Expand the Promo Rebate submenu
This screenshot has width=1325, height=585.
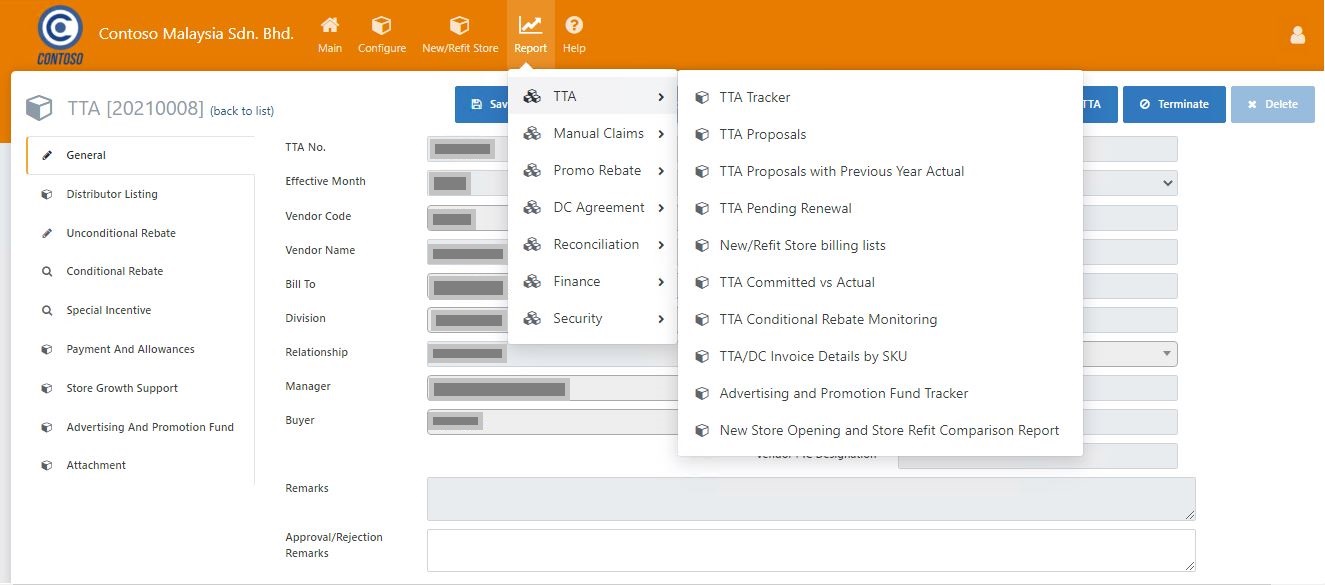[x=597, y=171]
